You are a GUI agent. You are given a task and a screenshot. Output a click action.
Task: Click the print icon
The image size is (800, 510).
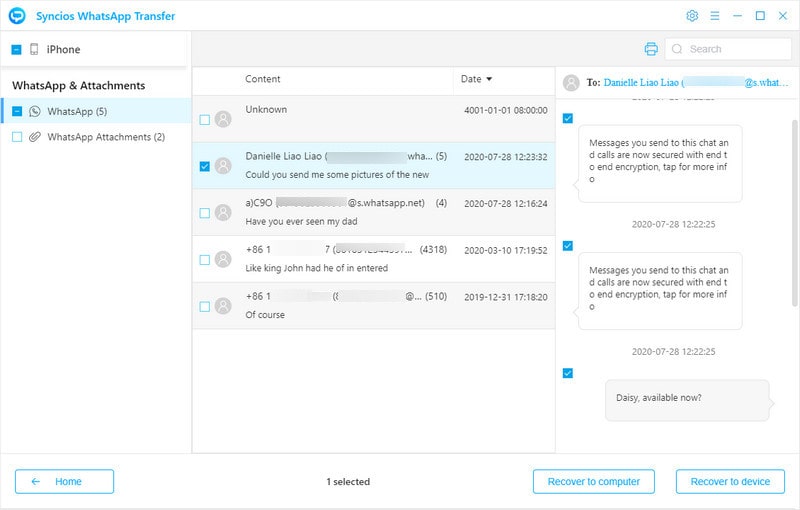tap(651, 49)
